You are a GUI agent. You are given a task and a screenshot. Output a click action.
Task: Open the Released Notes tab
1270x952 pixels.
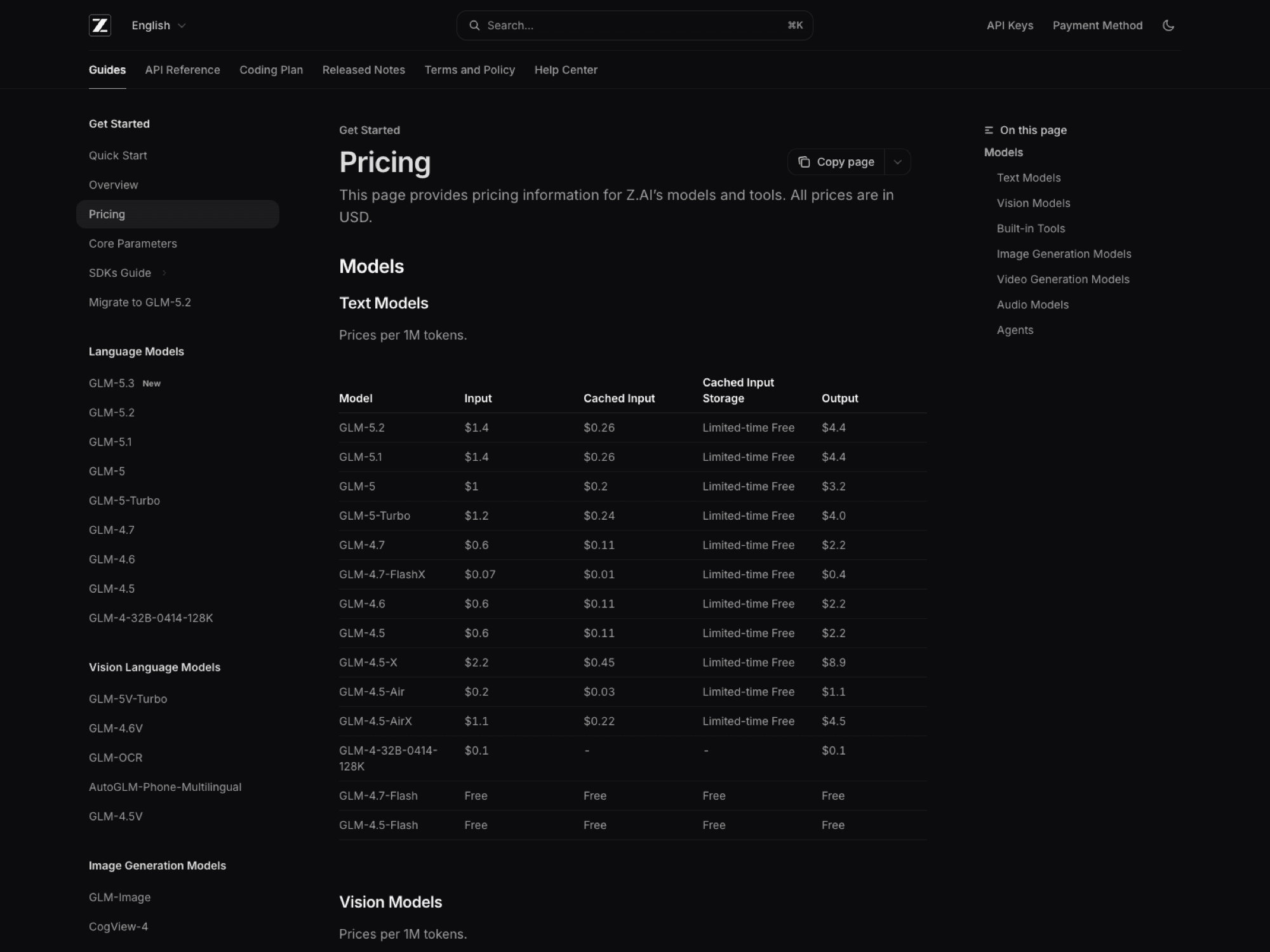[363, 70]
